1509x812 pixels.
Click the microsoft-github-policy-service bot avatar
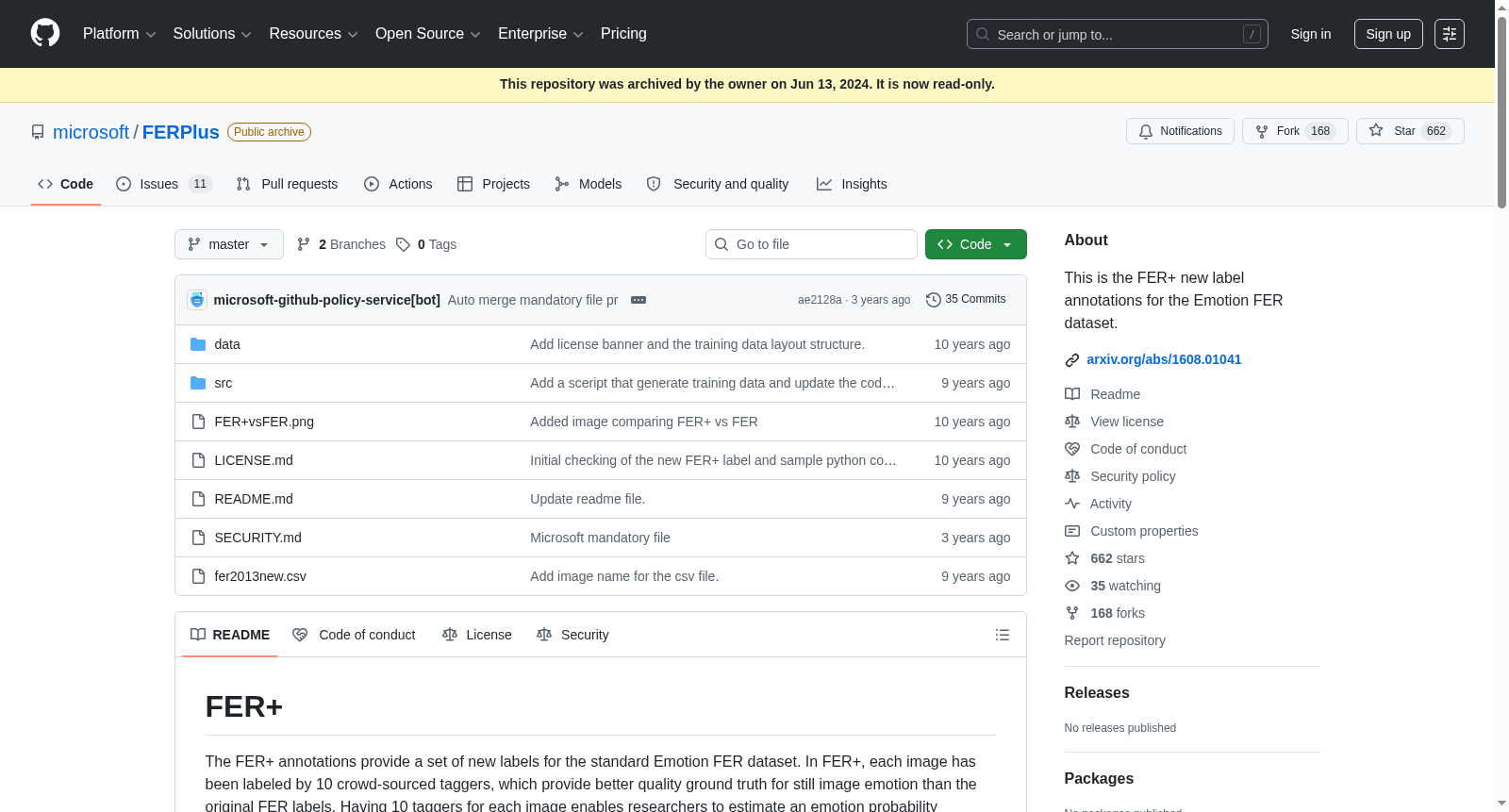(x=197, y=300)
